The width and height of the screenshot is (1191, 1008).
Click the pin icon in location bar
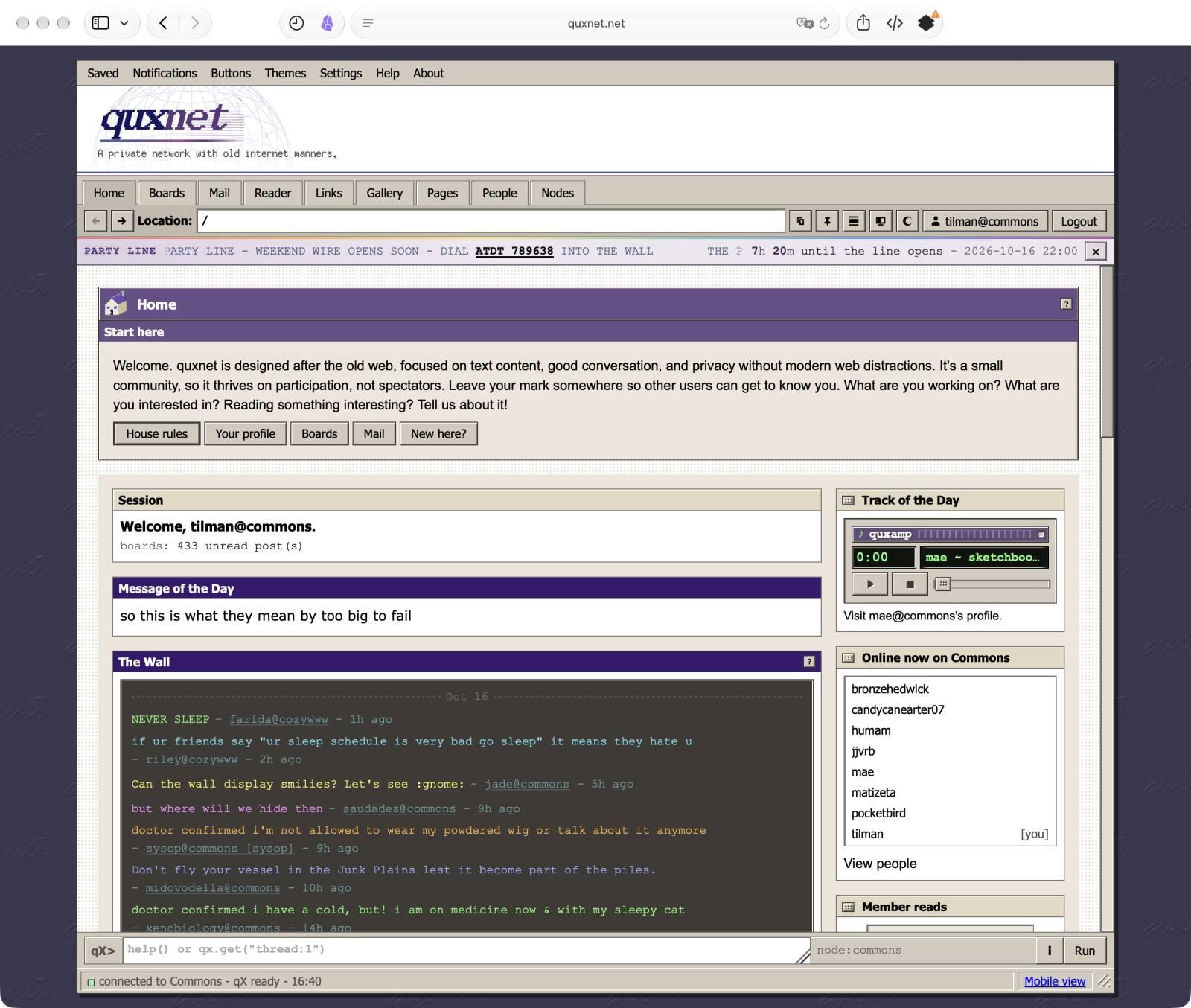coord(827,221)
